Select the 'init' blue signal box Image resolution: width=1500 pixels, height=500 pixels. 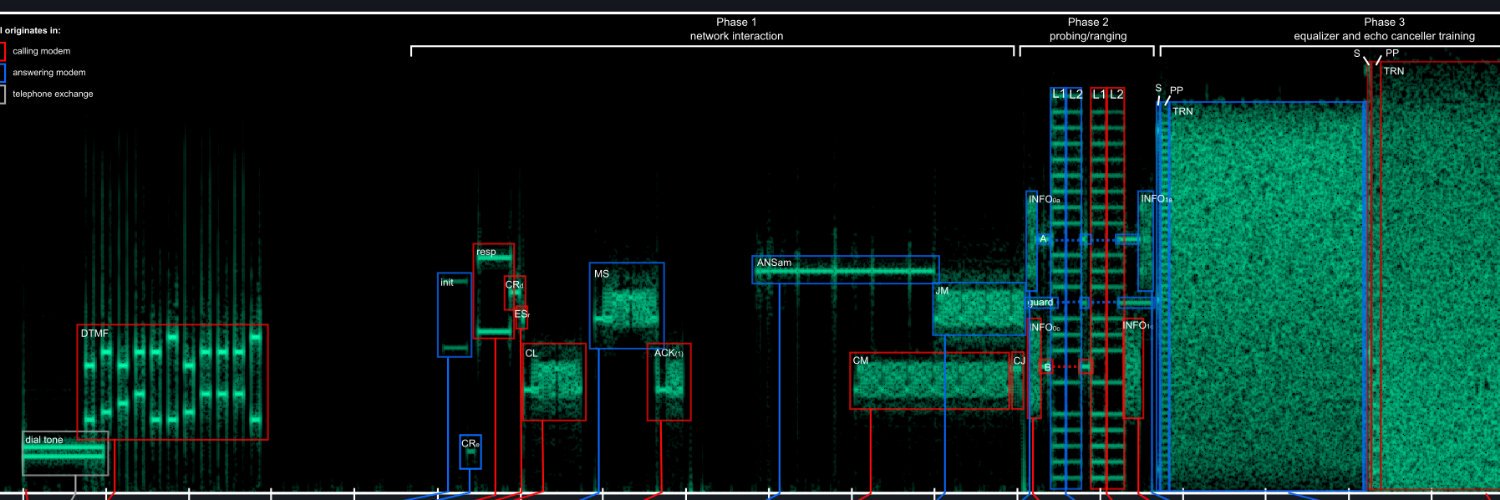pyautogui.click(x=454, y=315)
